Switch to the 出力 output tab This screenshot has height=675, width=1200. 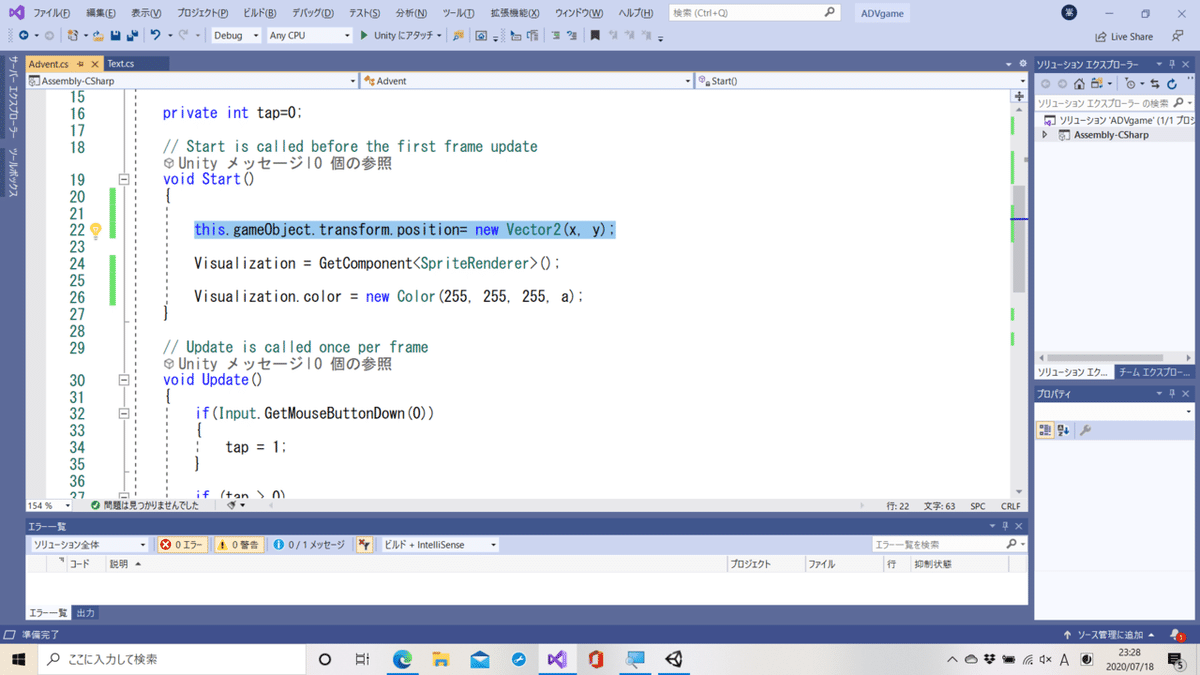tap(86, 613)
